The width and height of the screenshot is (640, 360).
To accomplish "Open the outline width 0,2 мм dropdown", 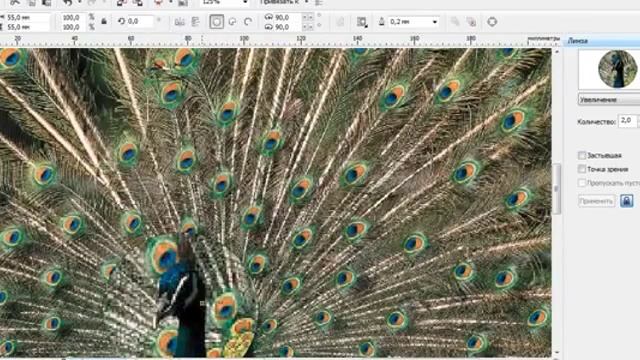I will [435, 22].
